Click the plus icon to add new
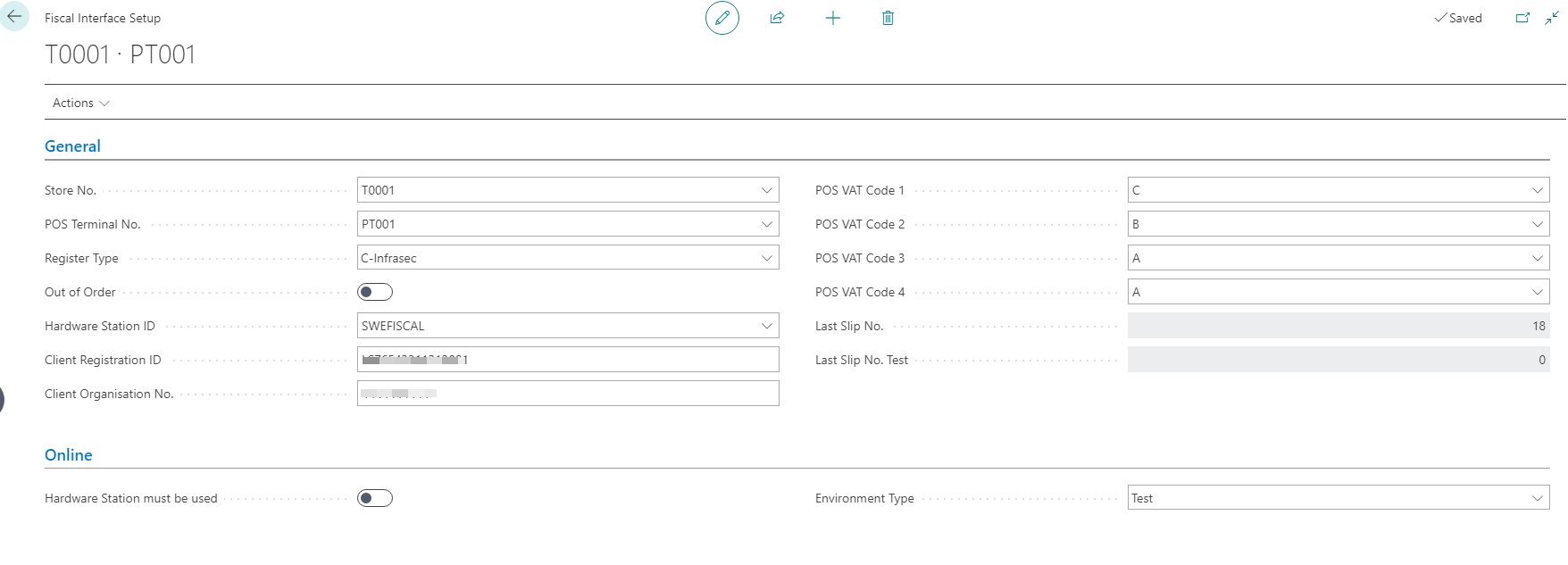Image resolution: width=1568 pixels, height=565 pixels. [832, 18]
